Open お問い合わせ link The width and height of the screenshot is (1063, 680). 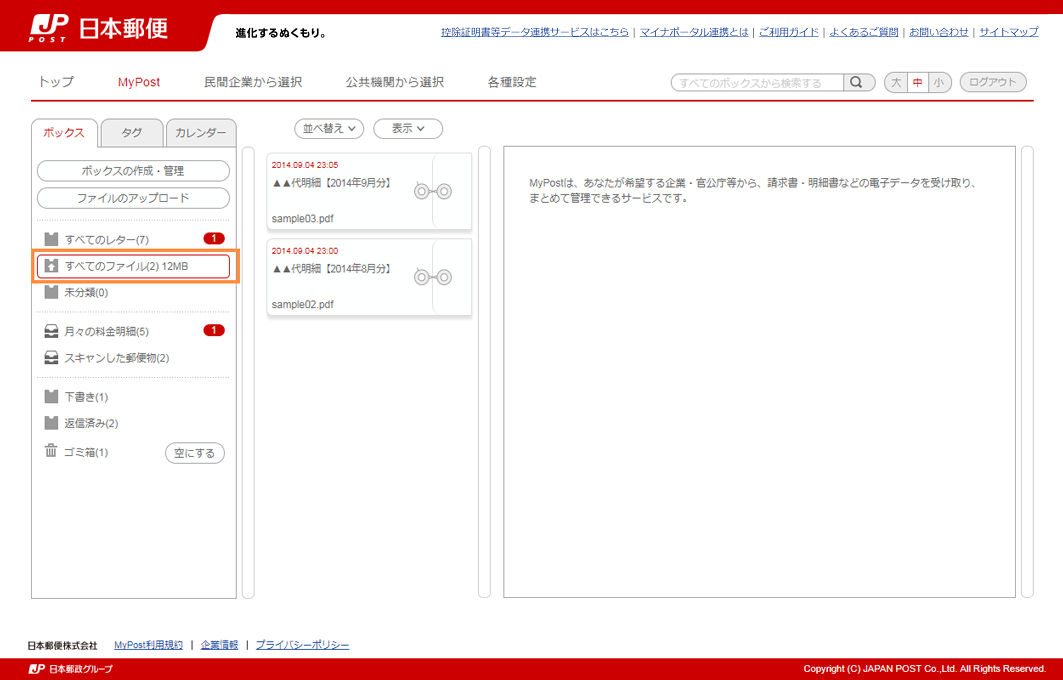[938, 32]
